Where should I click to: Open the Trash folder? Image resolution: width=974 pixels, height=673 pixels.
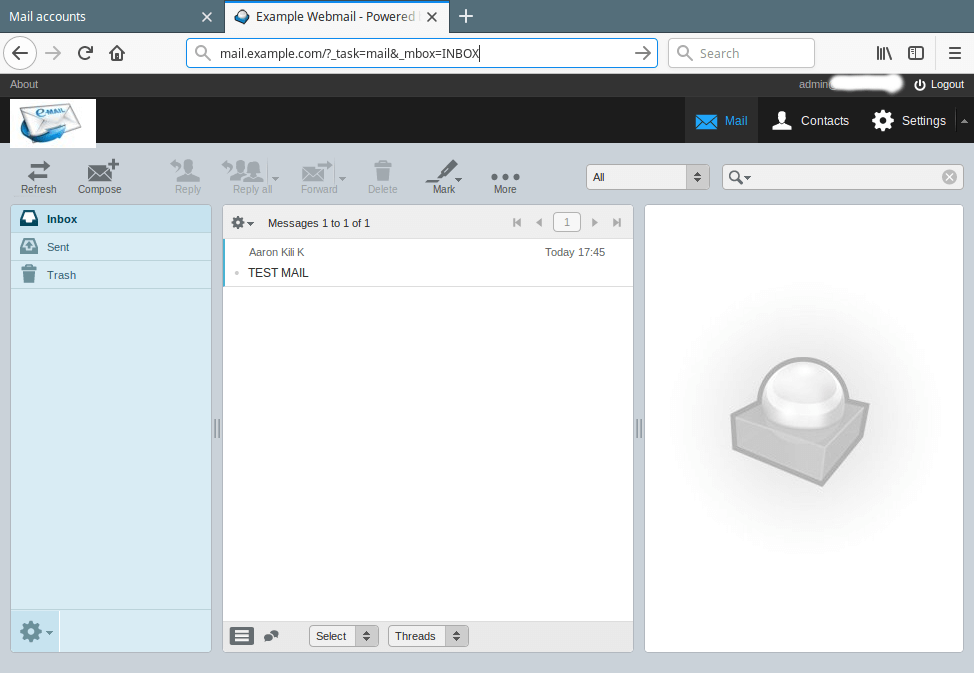tap(61, 275)
